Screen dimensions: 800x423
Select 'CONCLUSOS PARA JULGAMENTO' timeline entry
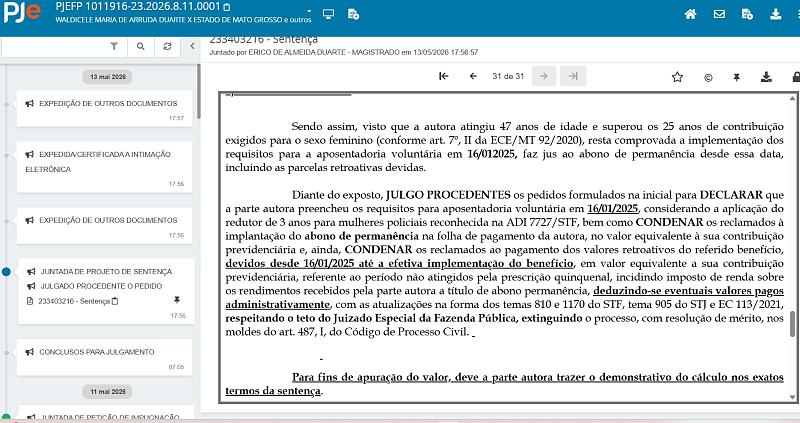pos(96,352)
